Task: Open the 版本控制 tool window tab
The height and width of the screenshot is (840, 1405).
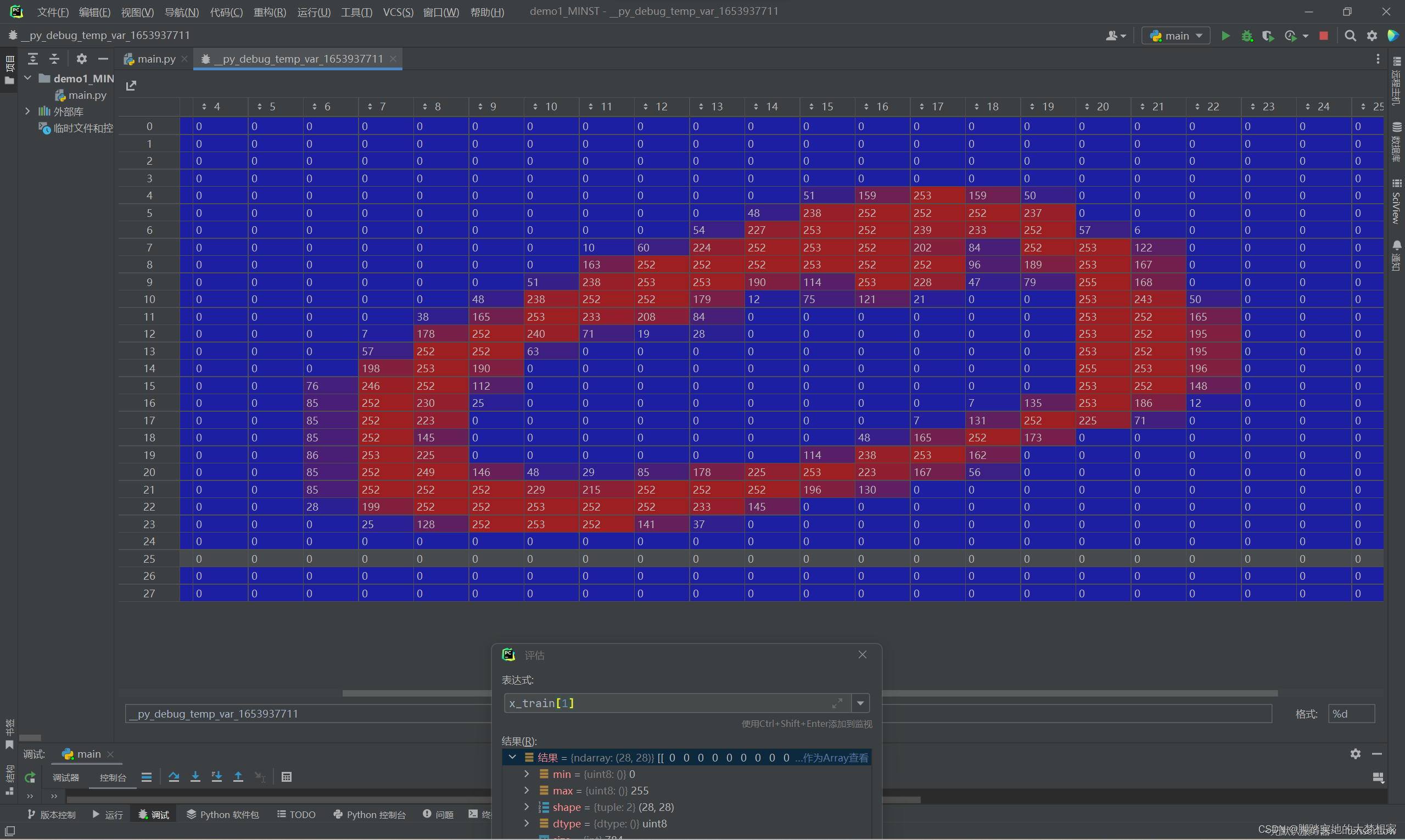Action: point(52,815)
